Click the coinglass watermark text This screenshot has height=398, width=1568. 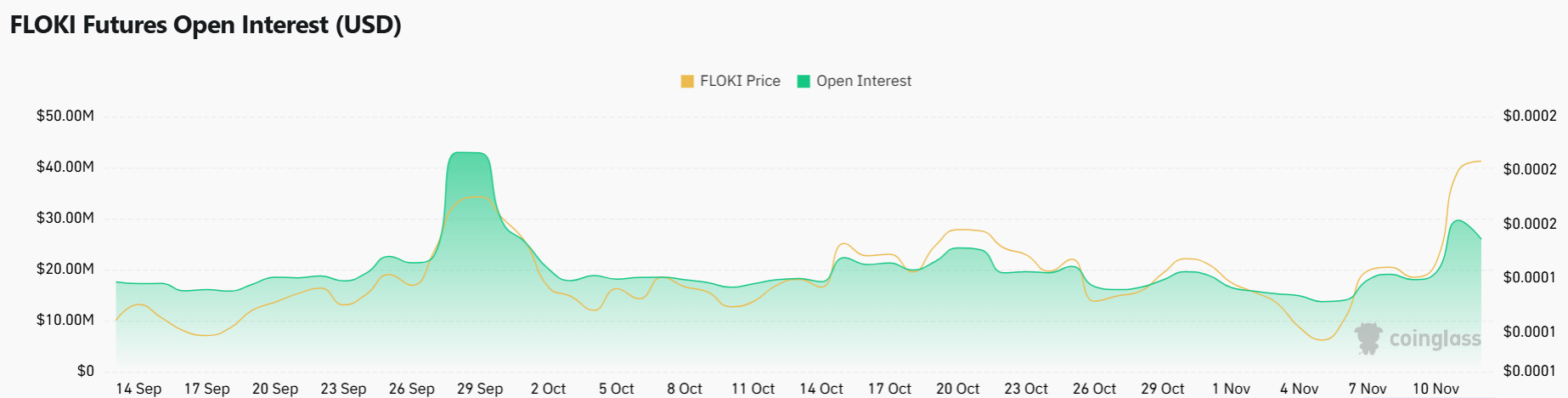pyautogui.click(x=1435, y=339)
